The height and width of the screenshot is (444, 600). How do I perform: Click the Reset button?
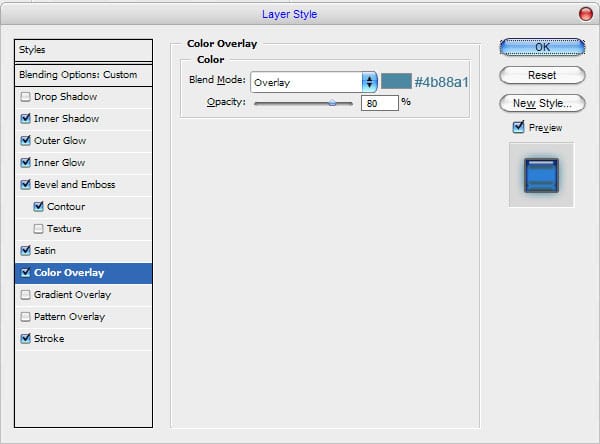click(x=541, y=75)
